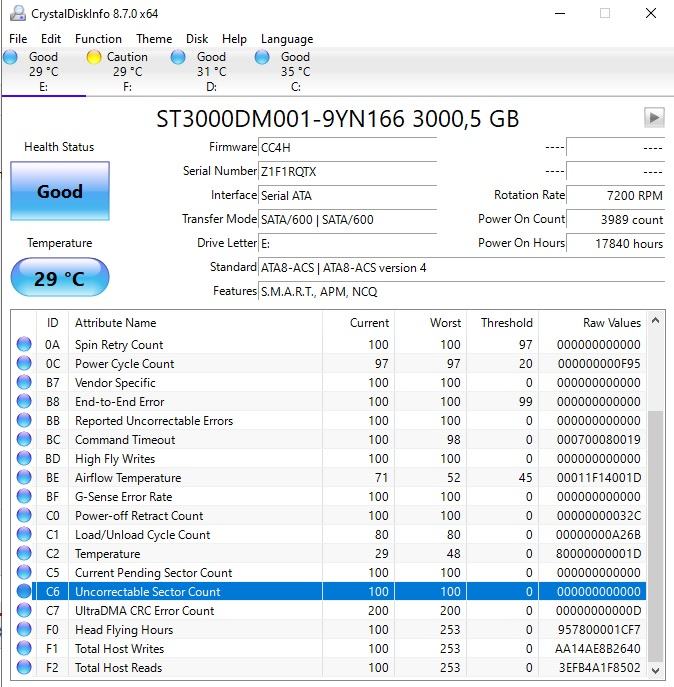The image size is (674, 687).
Task: Click status orb of Airflow Temperature row
Action: (24, 477)
